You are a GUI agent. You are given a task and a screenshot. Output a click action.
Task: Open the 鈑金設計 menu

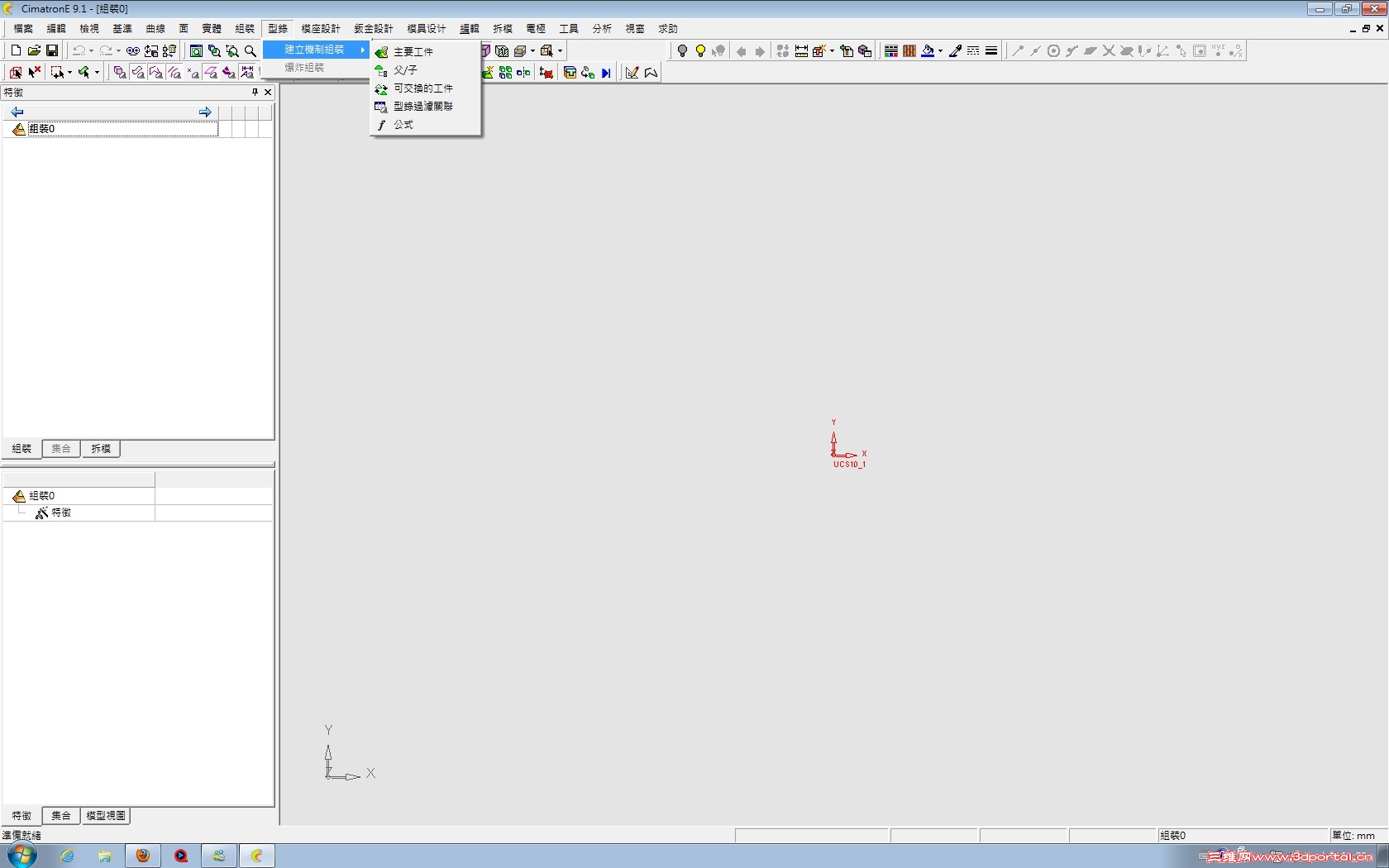pyautogui.click(x=374, y=28)
